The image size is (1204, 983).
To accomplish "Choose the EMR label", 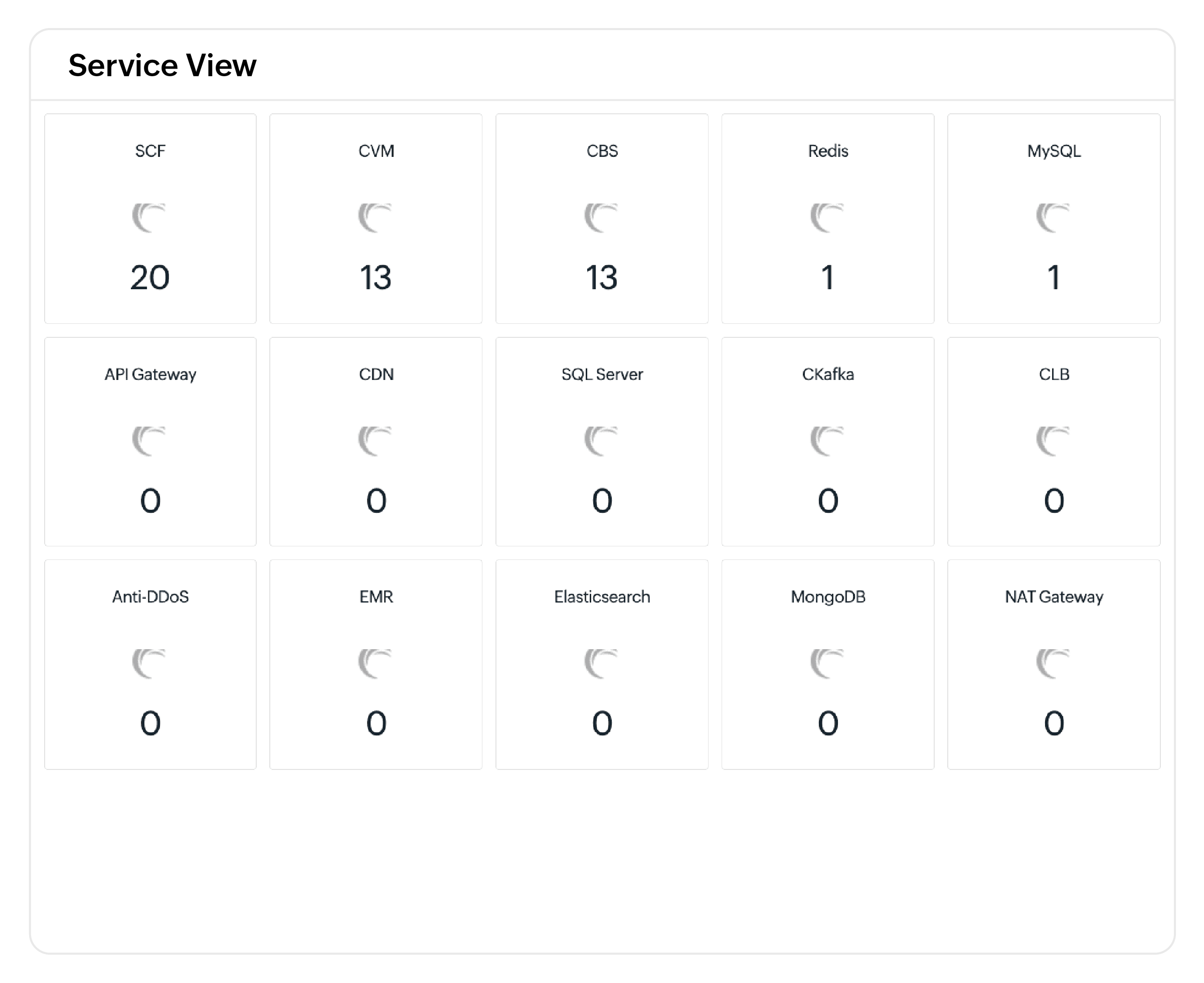I will coord(376,596).
